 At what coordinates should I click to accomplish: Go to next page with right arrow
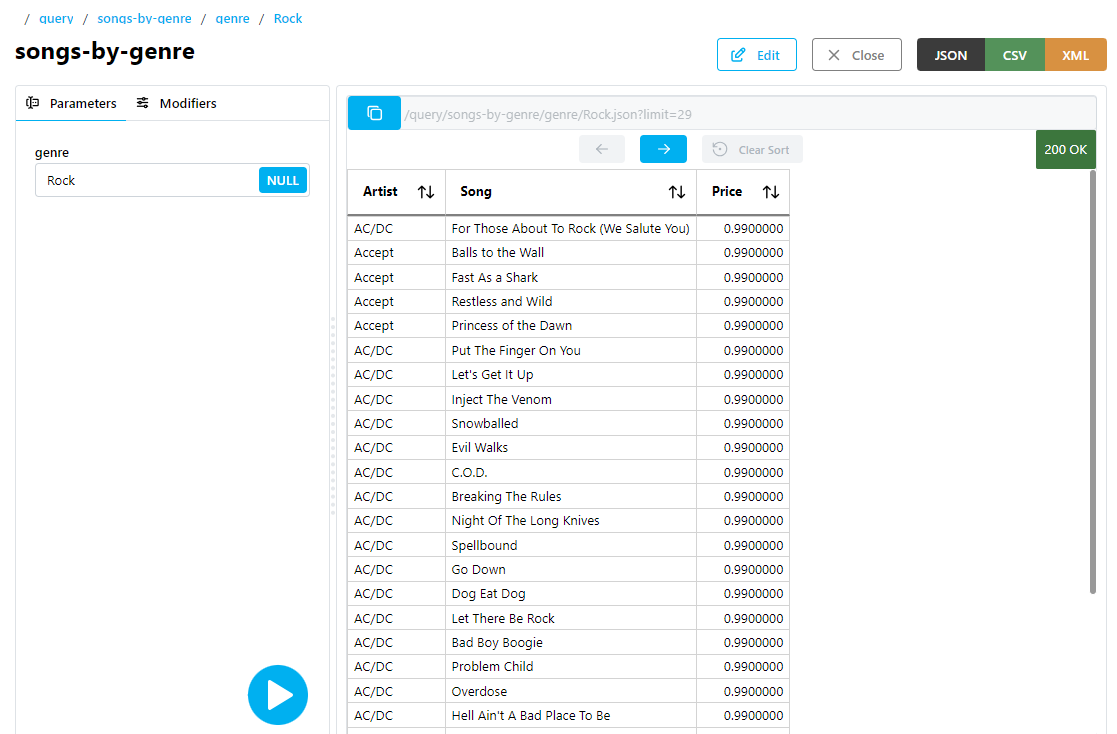coord(663,149)
